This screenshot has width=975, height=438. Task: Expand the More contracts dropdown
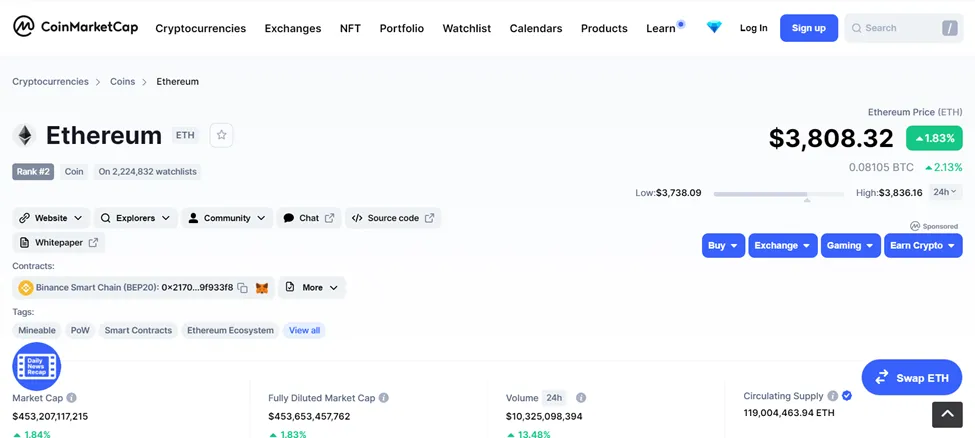click(312, 287)
